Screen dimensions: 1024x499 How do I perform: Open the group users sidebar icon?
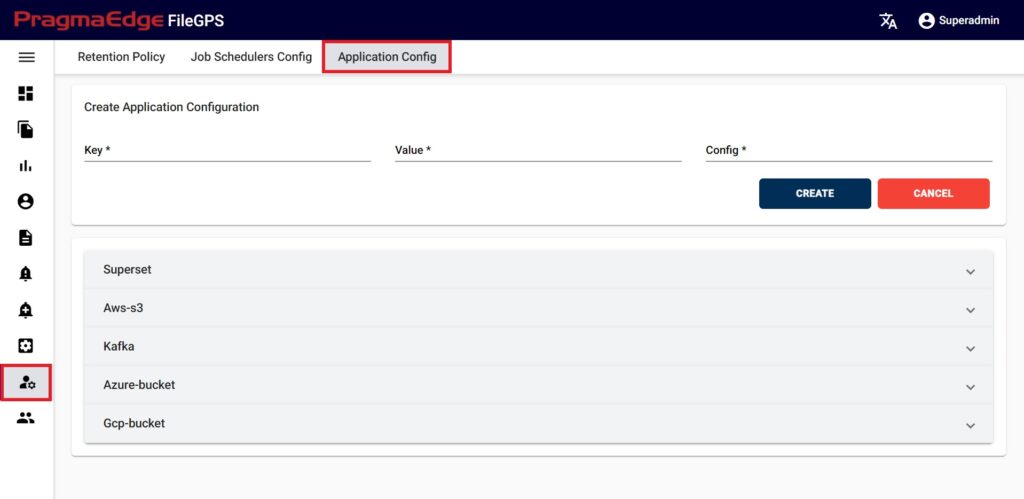(x=25, y=418)
